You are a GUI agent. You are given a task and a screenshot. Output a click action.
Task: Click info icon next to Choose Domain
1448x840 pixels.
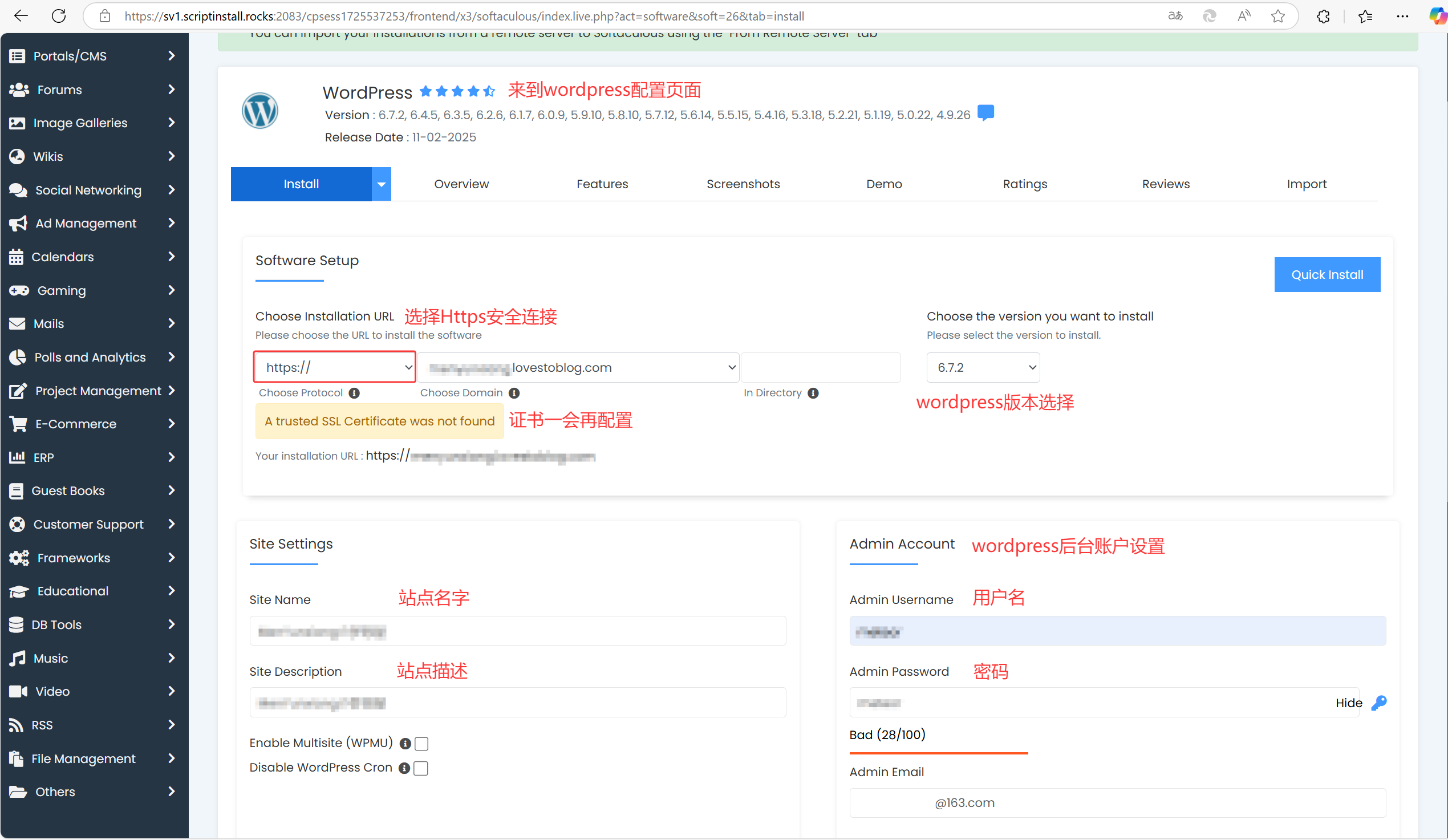(x=514, y=393)
